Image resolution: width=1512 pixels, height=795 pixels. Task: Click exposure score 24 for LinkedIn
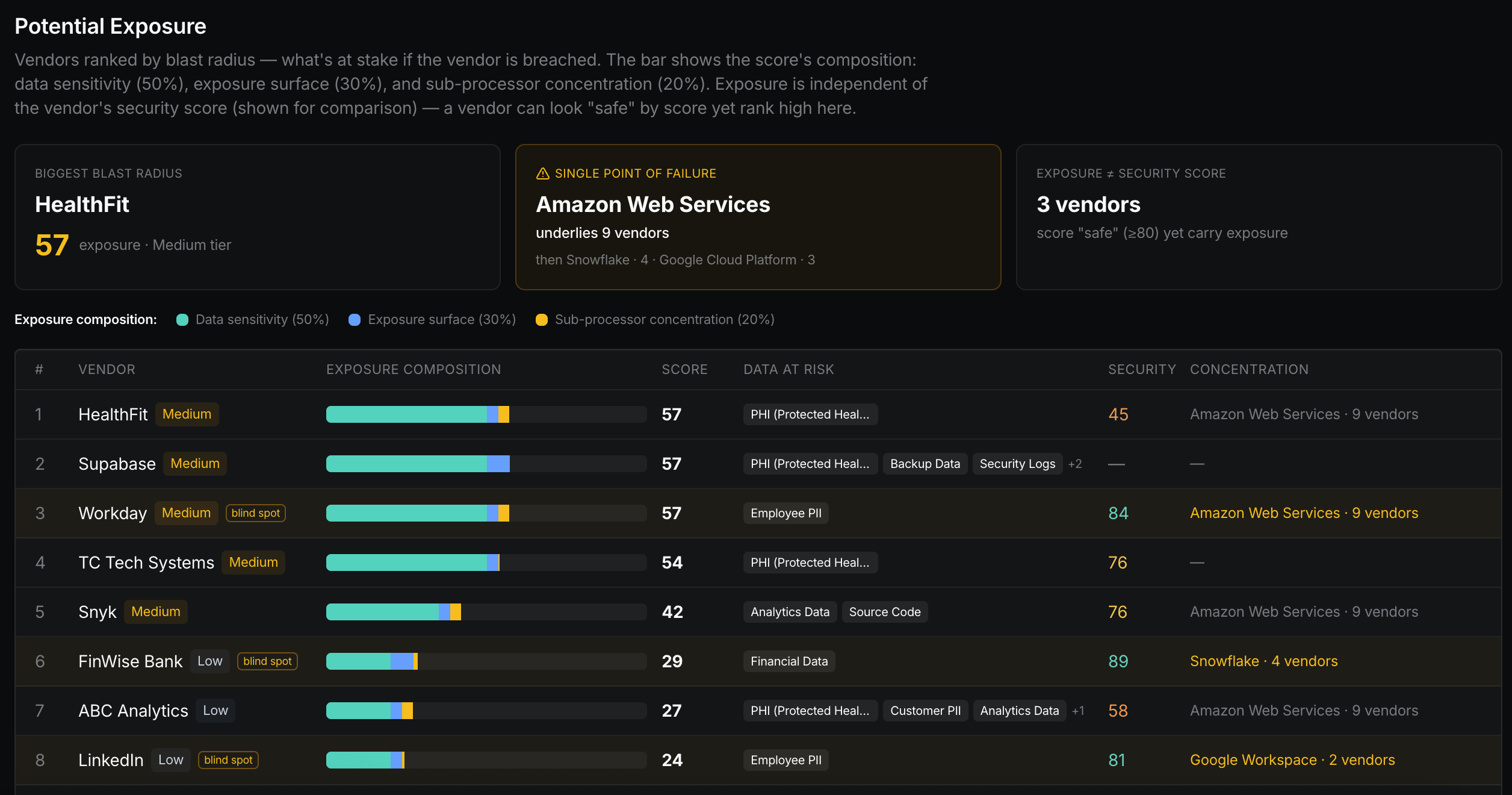coord(672,760)
